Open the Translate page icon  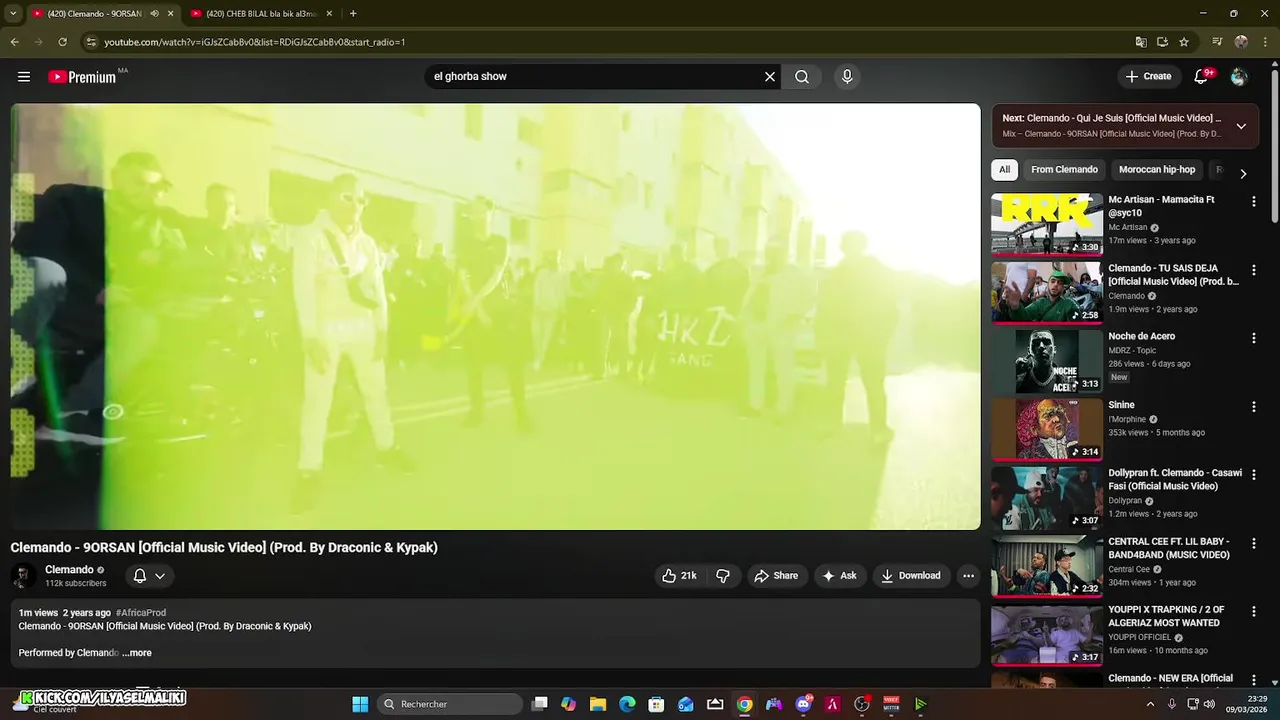1141,42
